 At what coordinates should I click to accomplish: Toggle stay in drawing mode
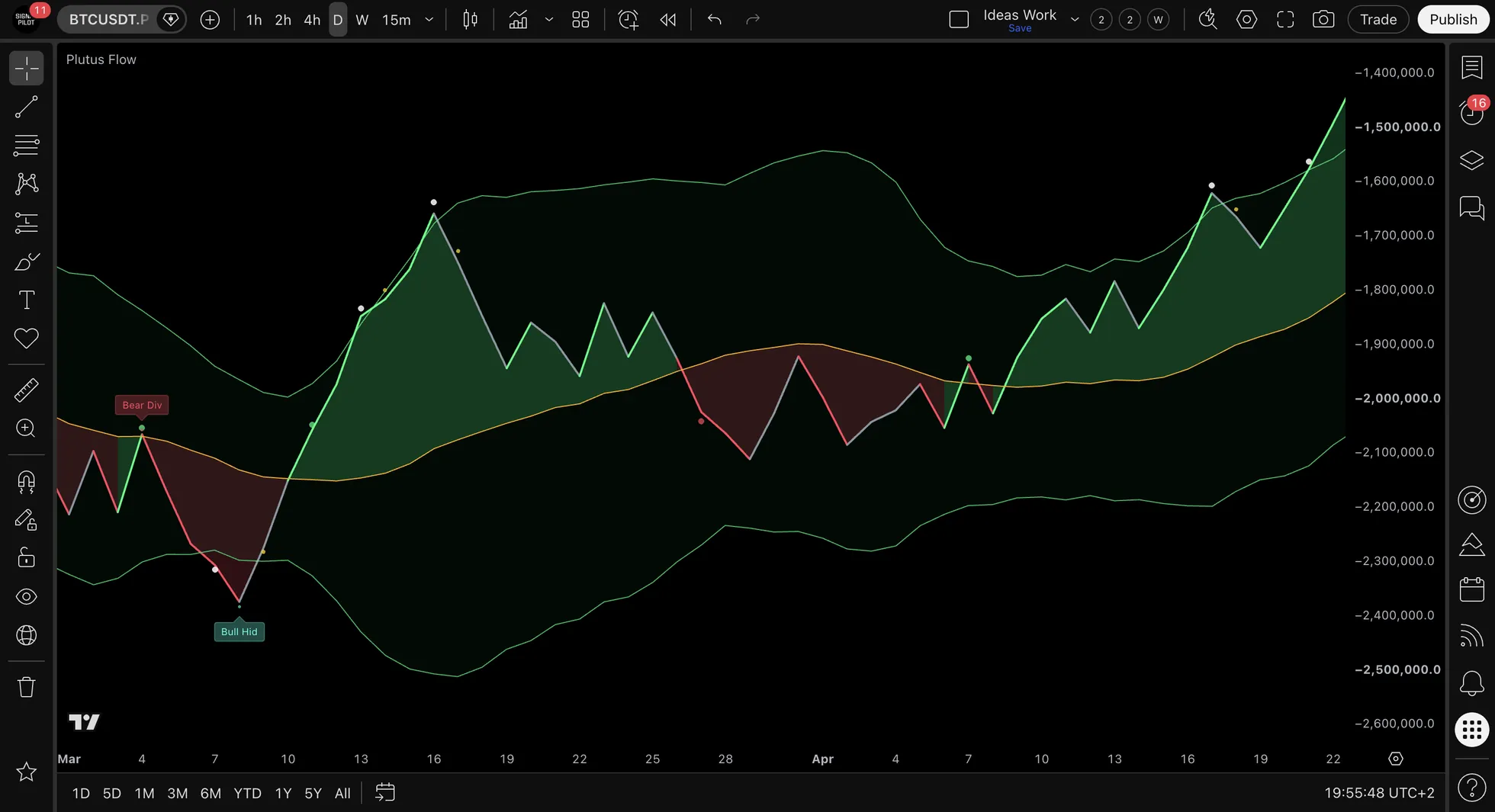click(x=27, y=520)
